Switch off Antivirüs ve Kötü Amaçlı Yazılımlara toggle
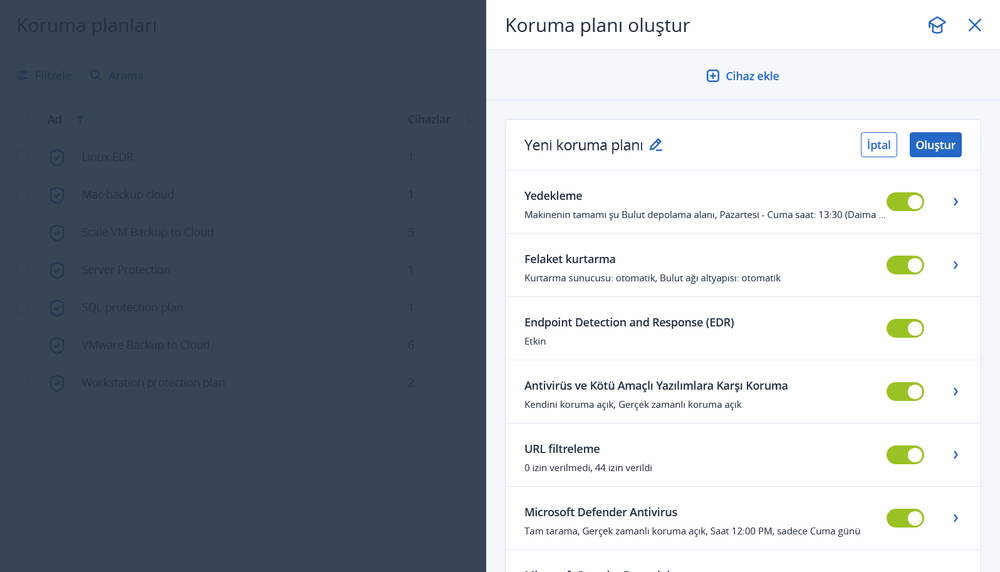The image size is (1000, 572). click(905, 391)
